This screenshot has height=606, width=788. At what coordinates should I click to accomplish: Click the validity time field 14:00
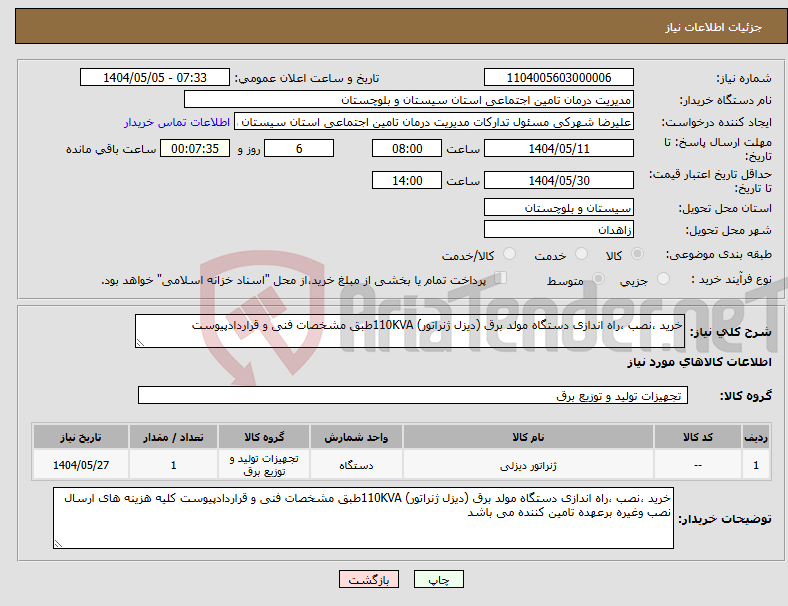coord(407,180)
